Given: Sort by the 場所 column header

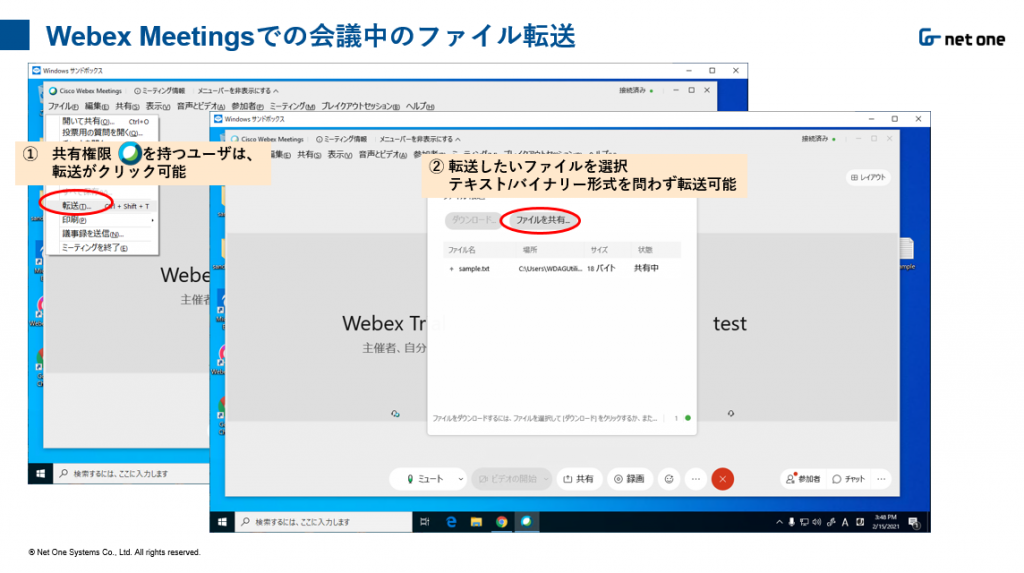Looking at the screenshot, I should click(x=530, y=250).
